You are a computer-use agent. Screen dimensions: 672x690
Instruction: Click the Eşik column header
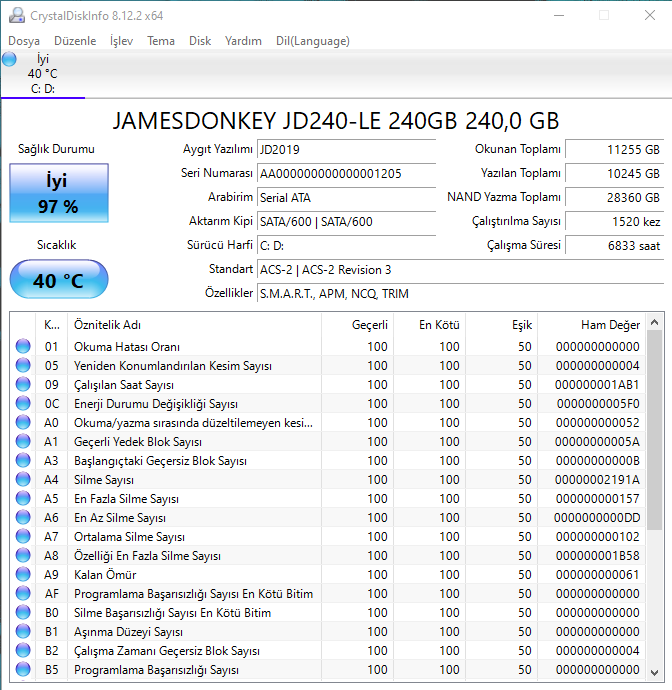502,325
